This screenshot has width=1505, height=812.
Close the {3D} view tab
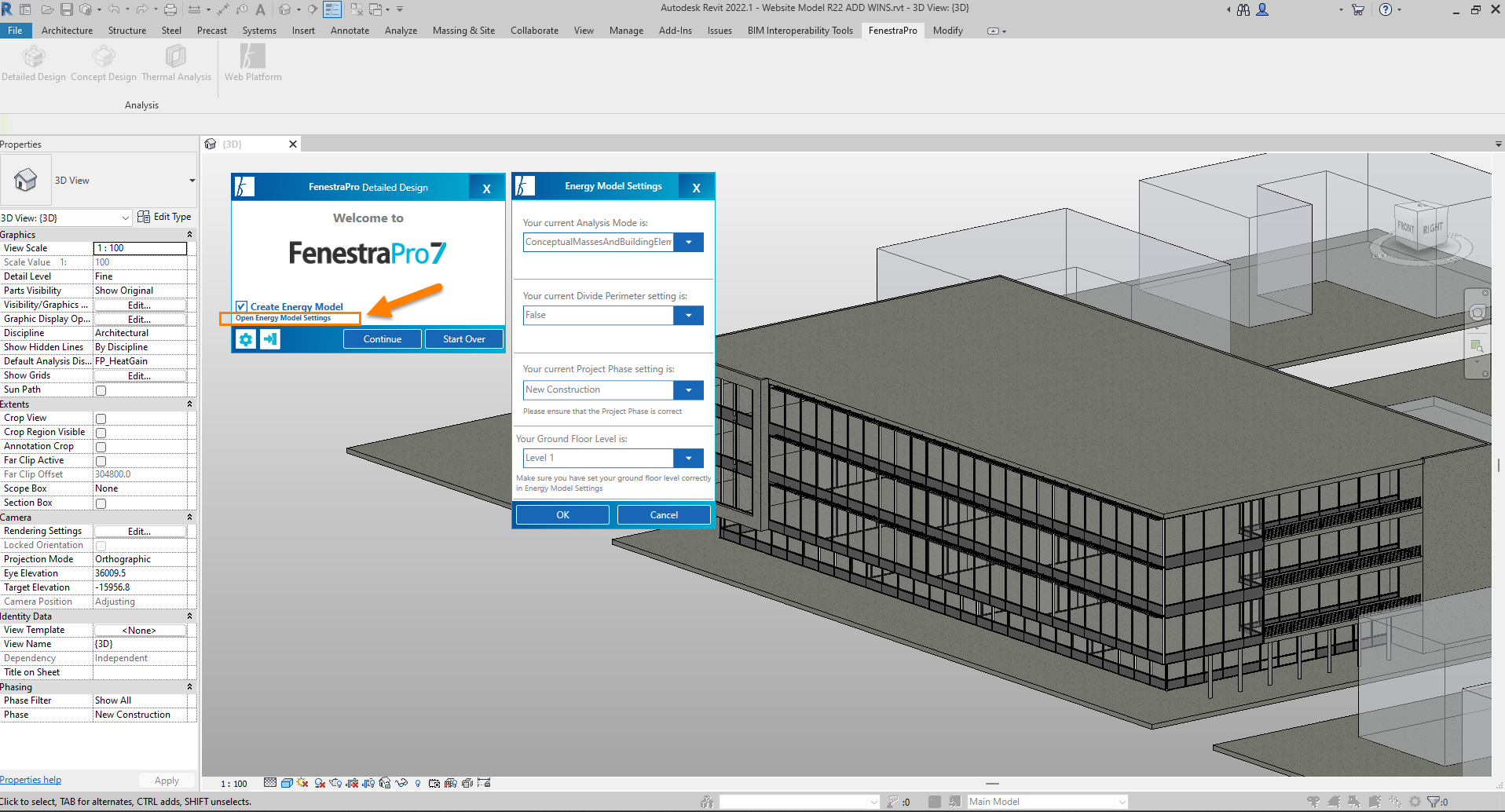point(293,144)
